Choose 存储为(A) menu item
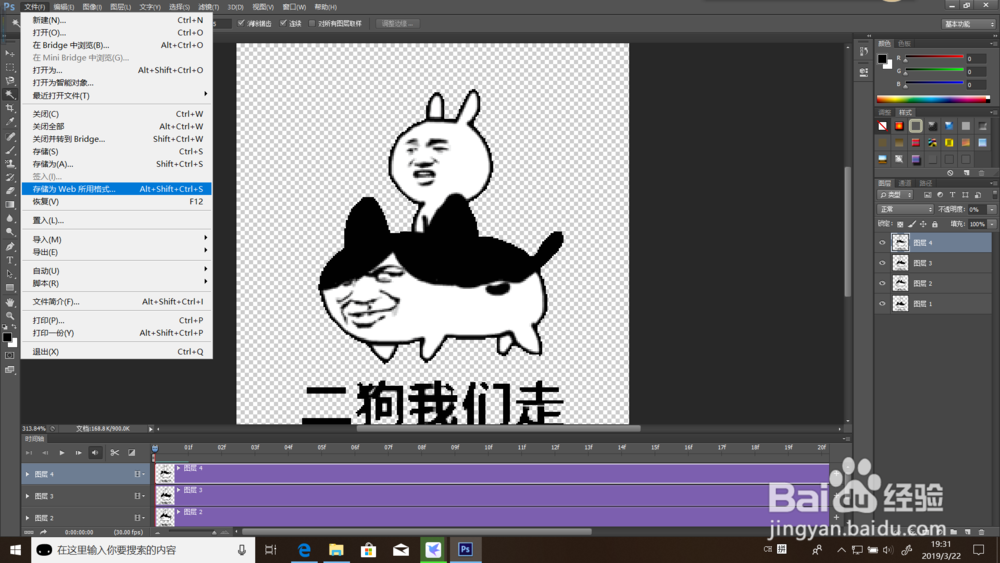The width and height of the screenshot is (1000, 563). [117, 164]
